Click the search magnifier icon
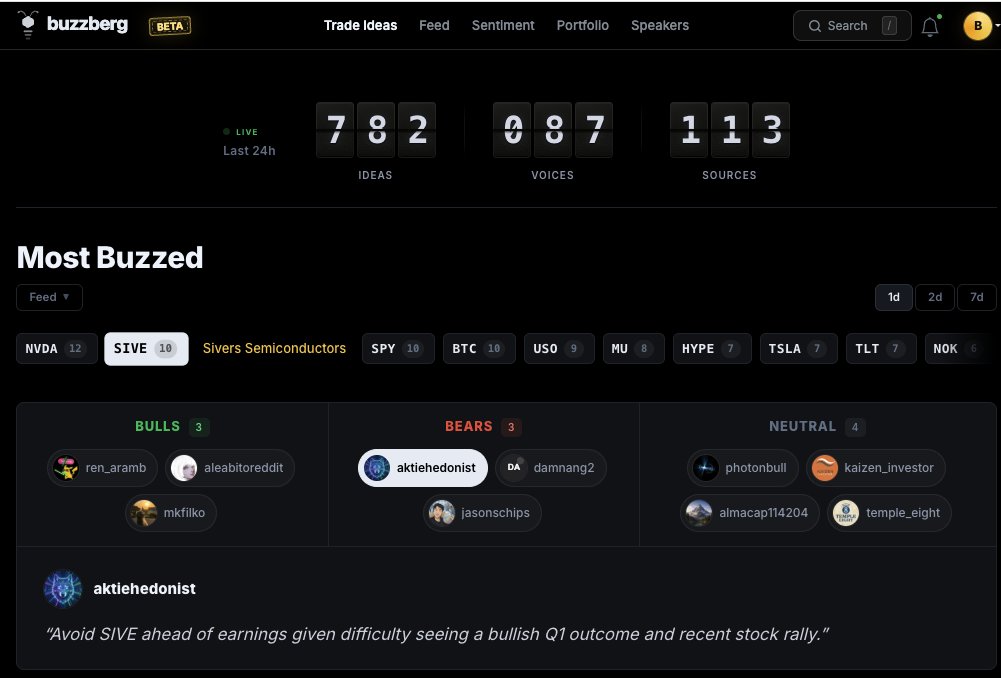This screenshot has width=1001, height=678. point(815,26)
